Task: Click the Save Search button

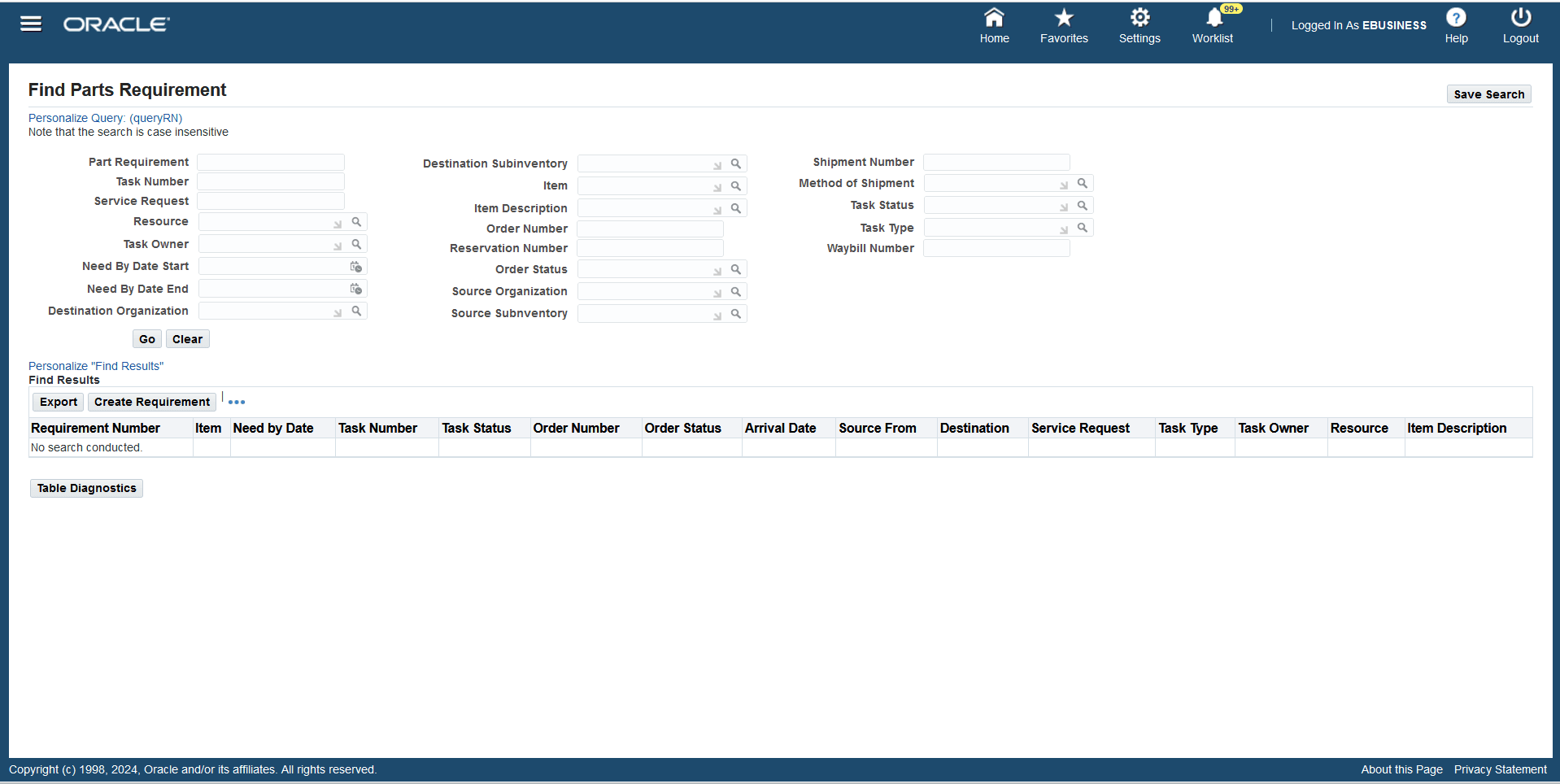Action: click(x=1488, y=94)
